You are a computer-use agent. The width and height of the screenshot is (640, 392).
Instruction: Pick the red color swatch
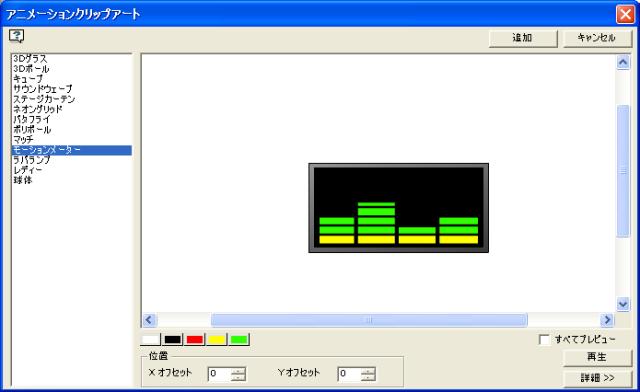195,340
